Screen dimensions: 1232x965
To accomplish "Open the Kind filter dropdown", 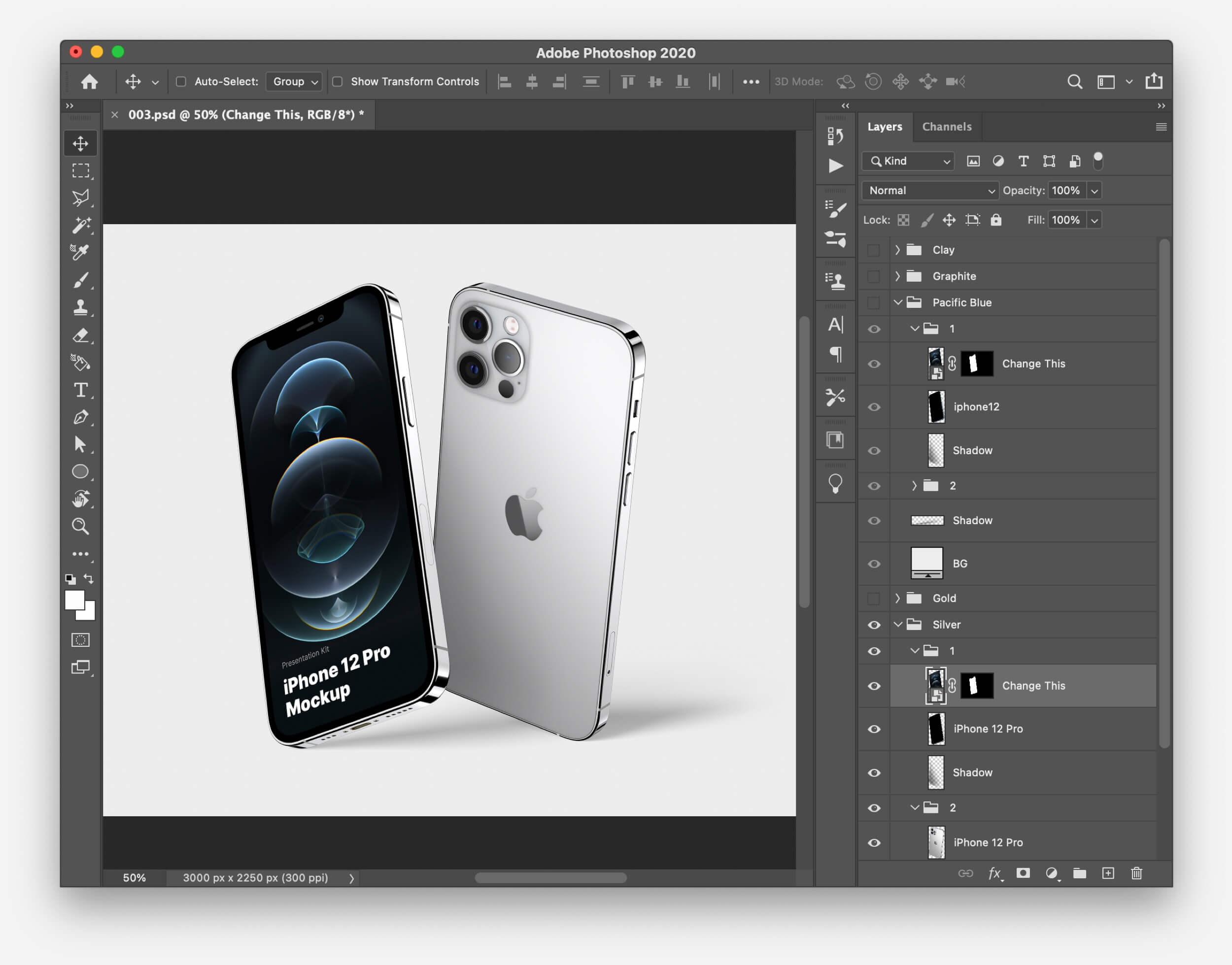I will pos(908,162).
